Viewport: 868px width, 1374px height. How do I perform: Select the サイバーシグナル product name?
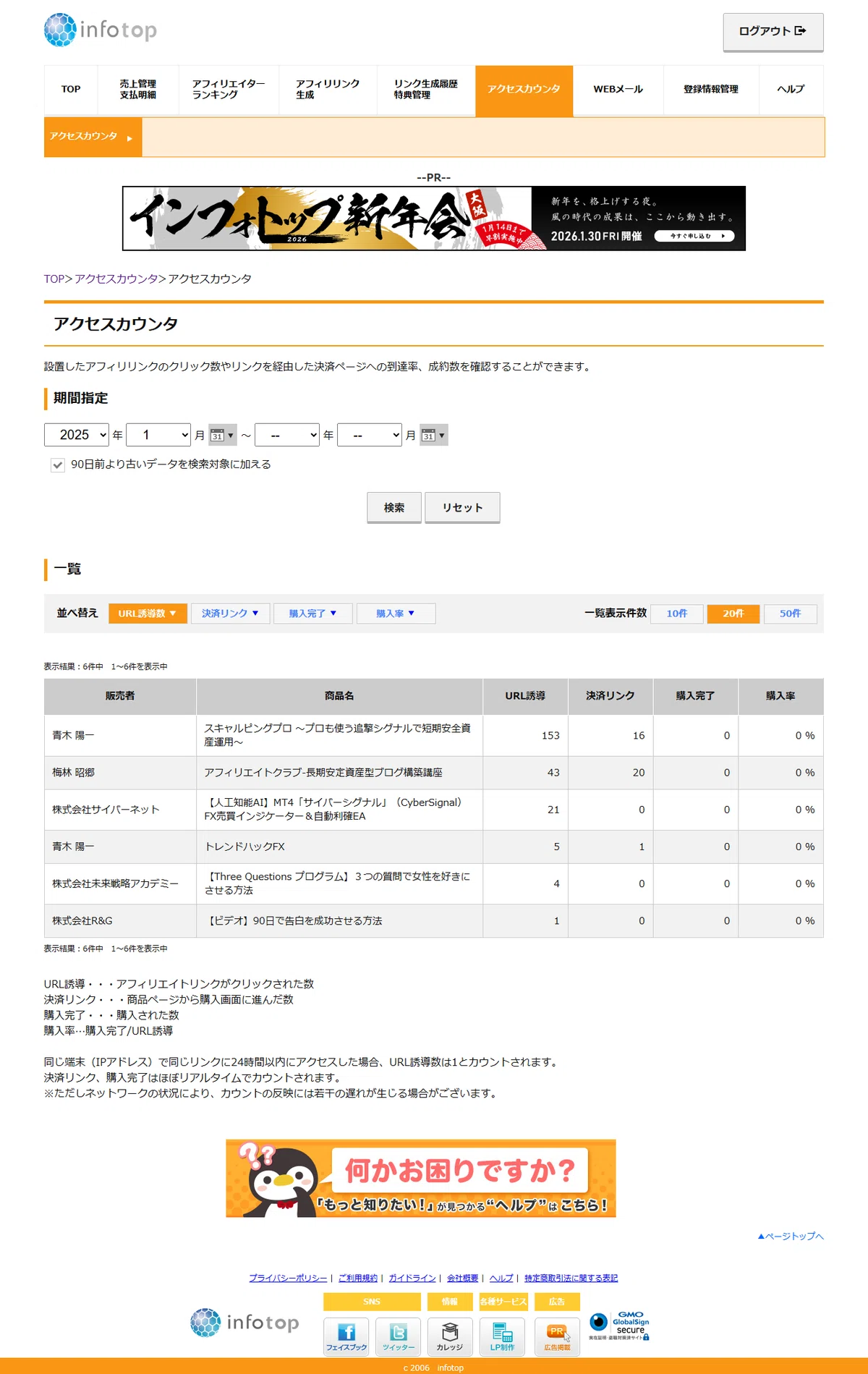[334, 810]
